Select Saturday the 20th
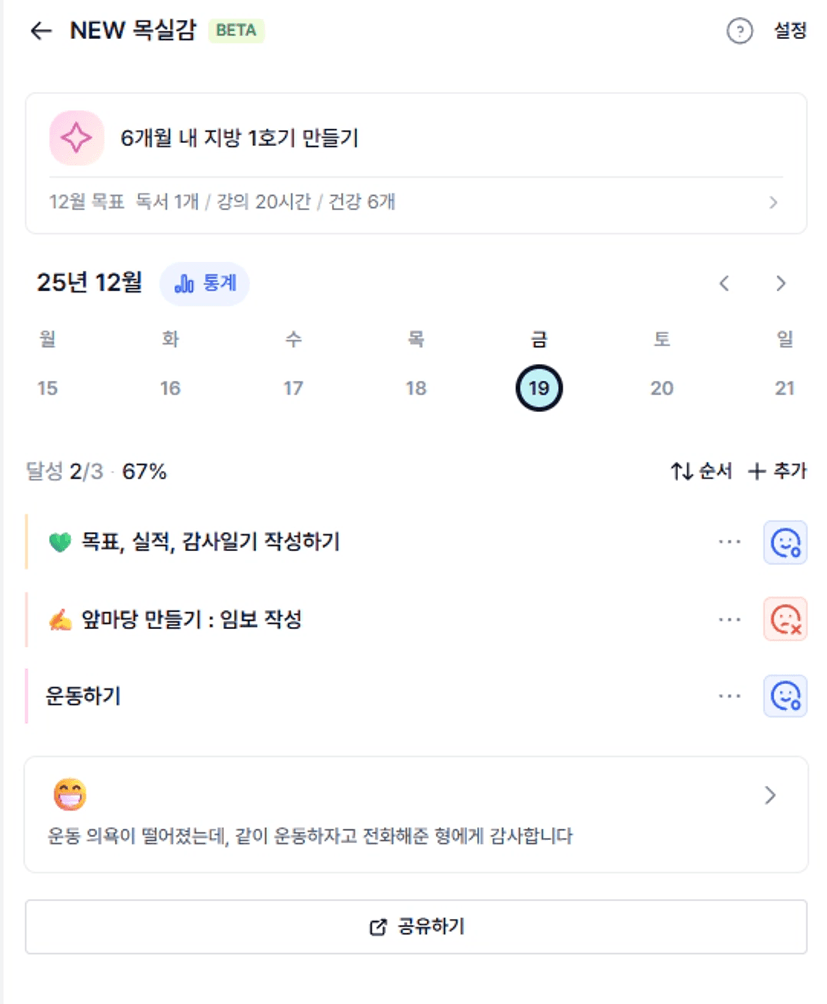This screenshot has height=1004, width=827. tap(662, 388)
